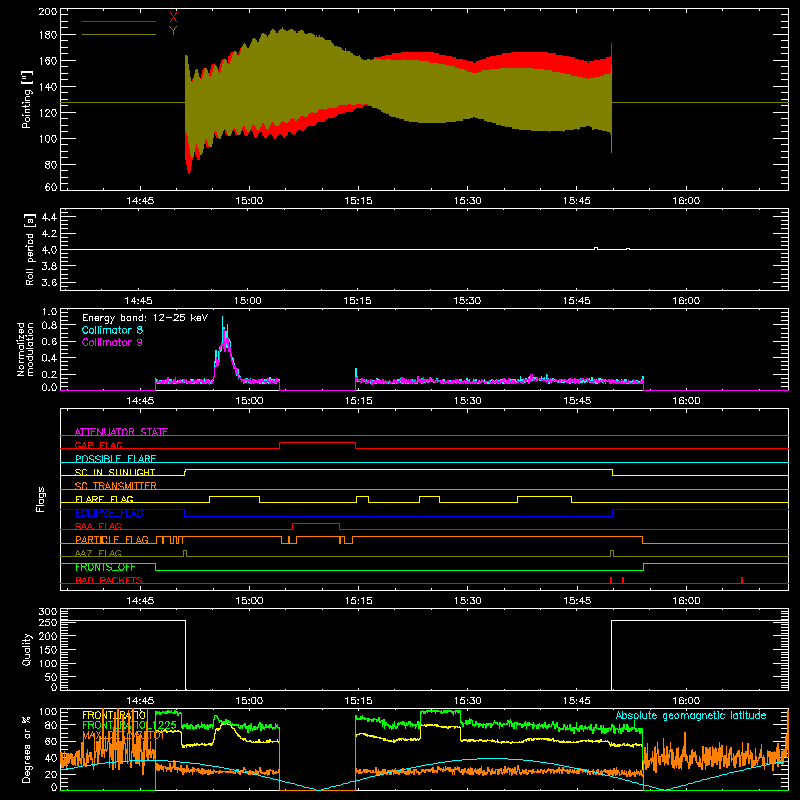800x800 pixels.
Task: Click the 16:00 time label below Quality plot
Action: 686,701
